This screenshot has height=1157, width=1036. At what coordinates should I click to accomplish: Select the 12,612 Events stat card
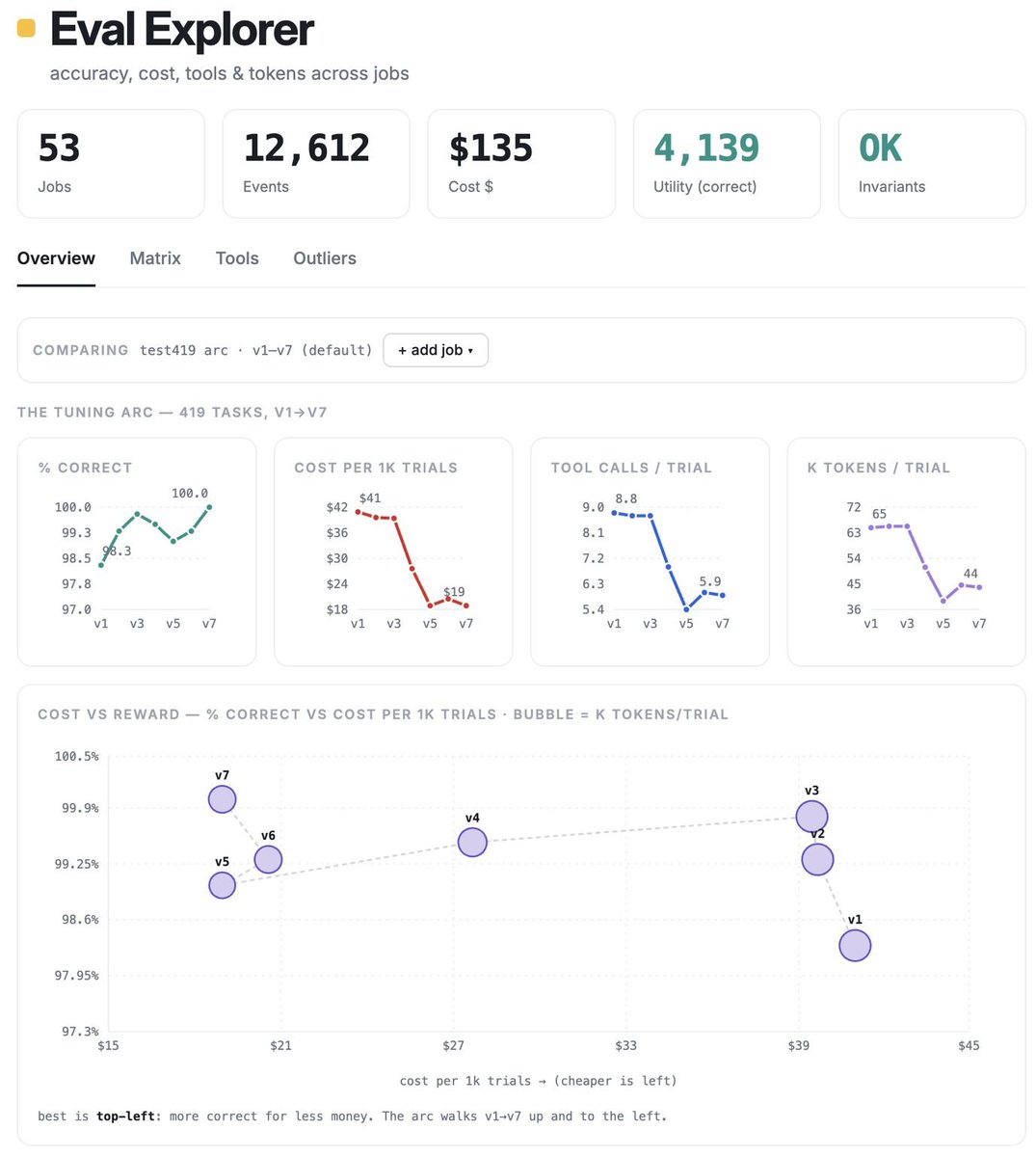click(x=316, y=164)
